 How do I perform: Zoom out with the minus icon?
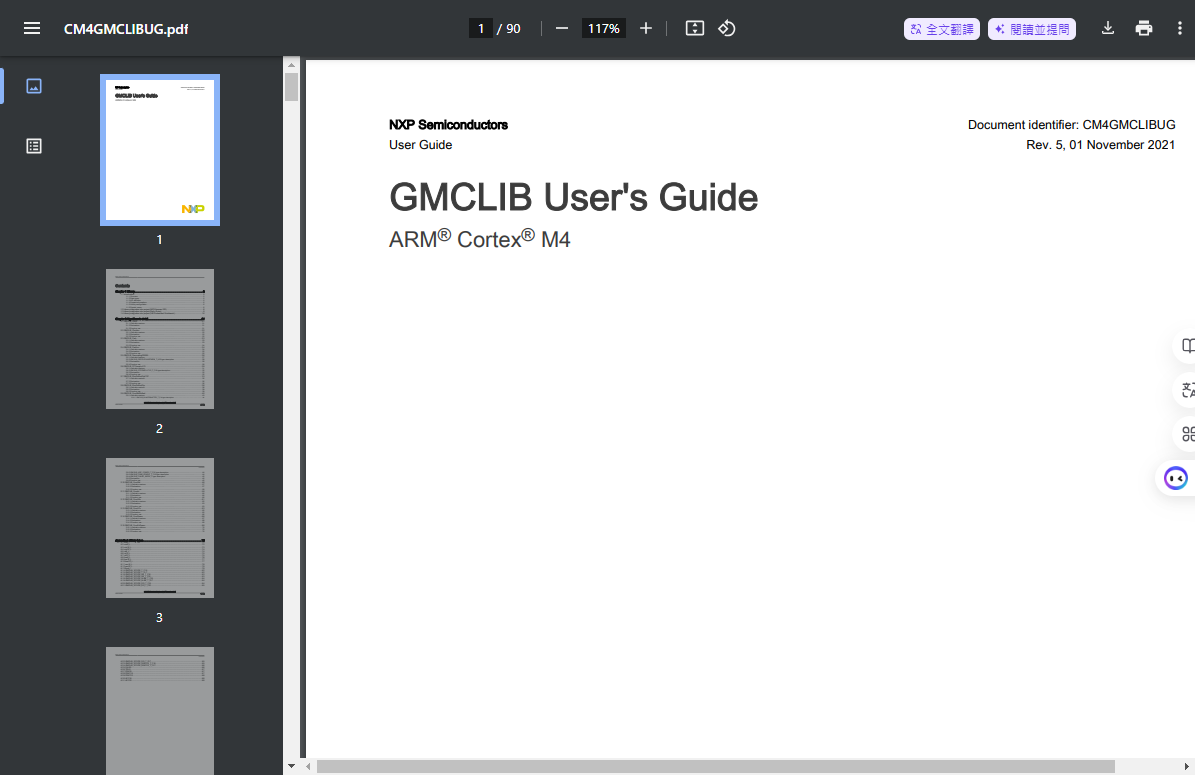pyautogui.click(x=562, y=28)
